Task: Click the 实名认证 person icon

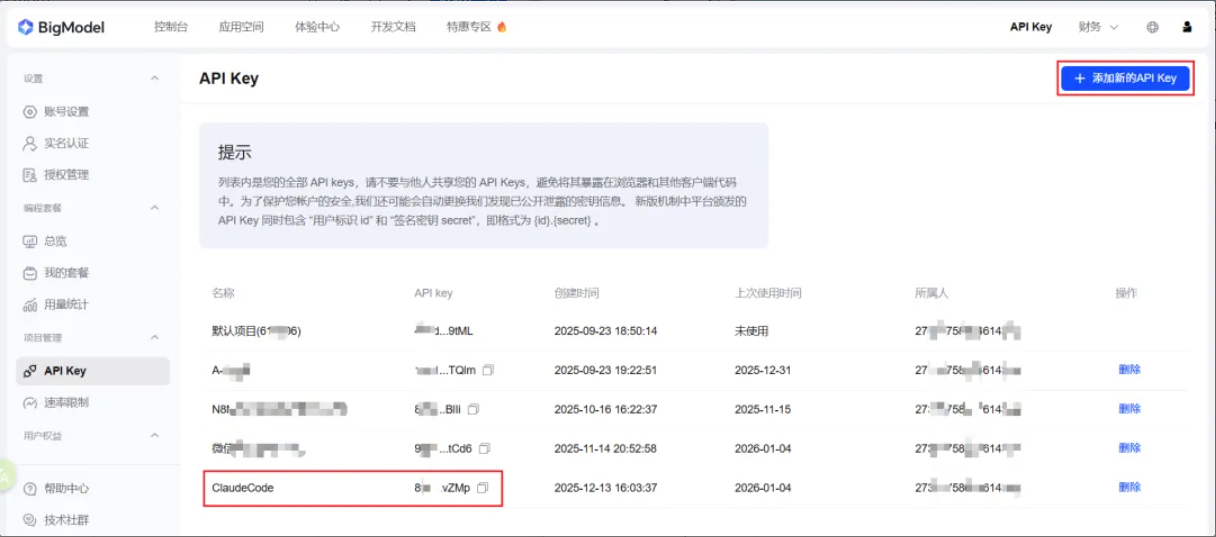Action: 30,143
